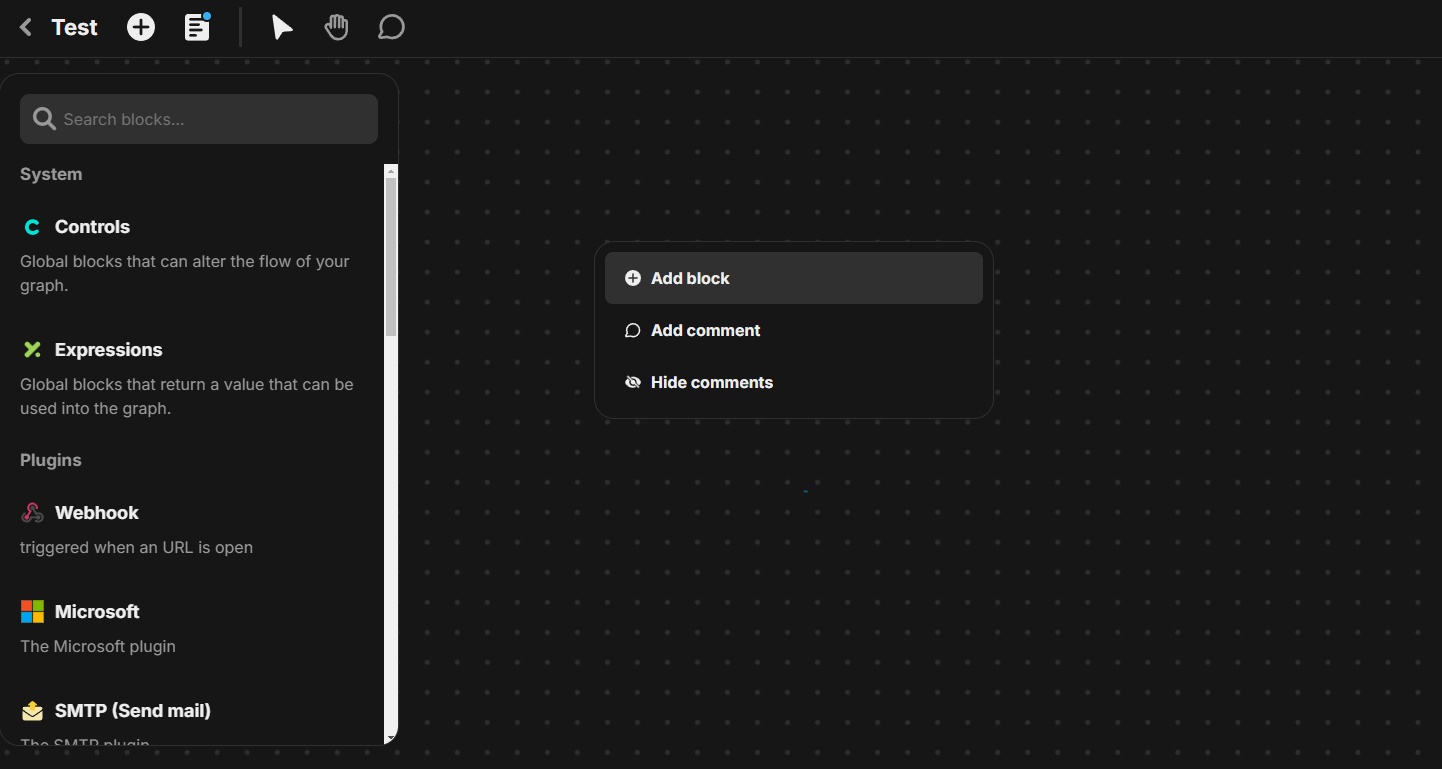Click the scrollbar up arrow in block list
The image size is (1442, 769).
391,171
